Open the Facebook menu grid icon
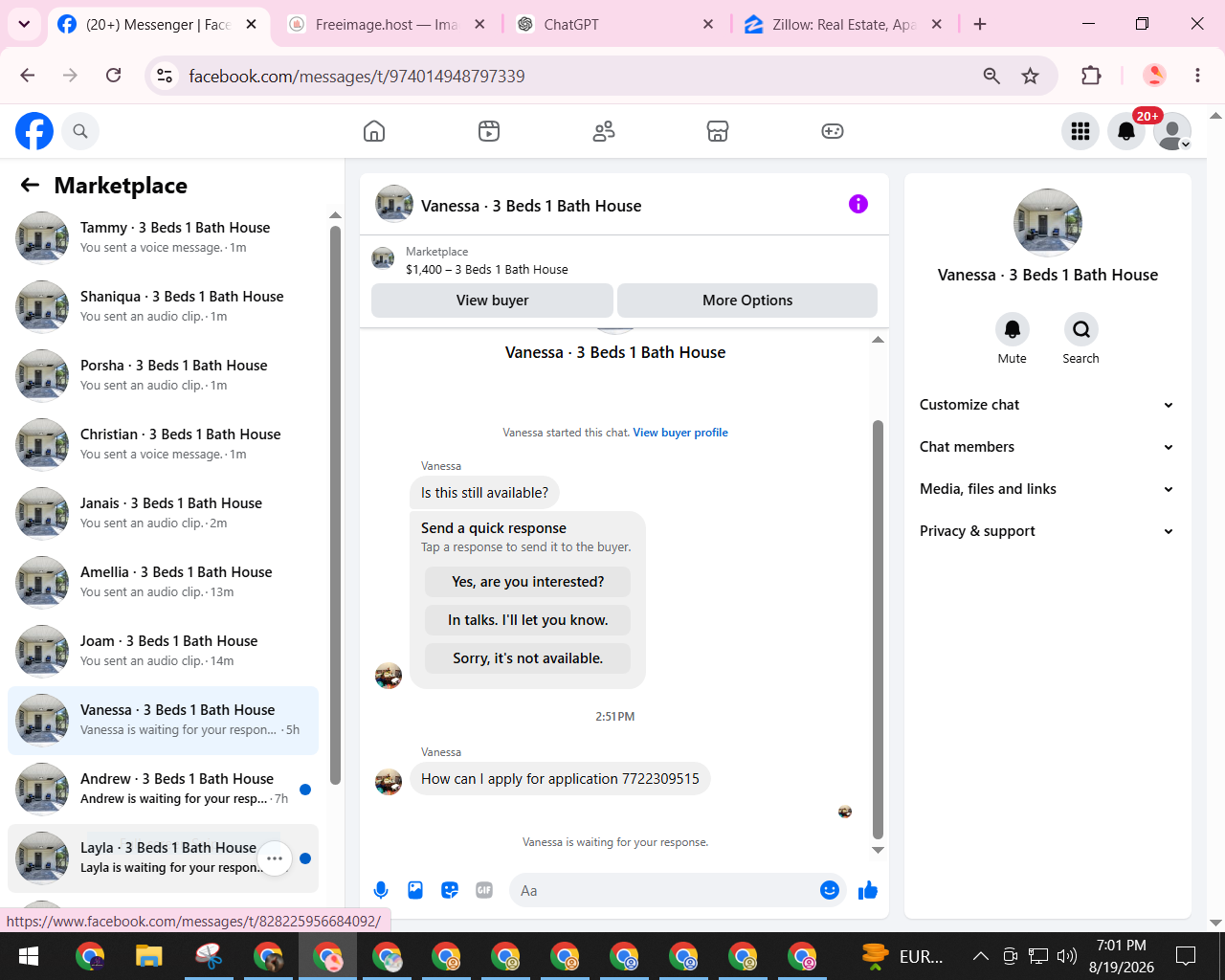 point(1080,131)
